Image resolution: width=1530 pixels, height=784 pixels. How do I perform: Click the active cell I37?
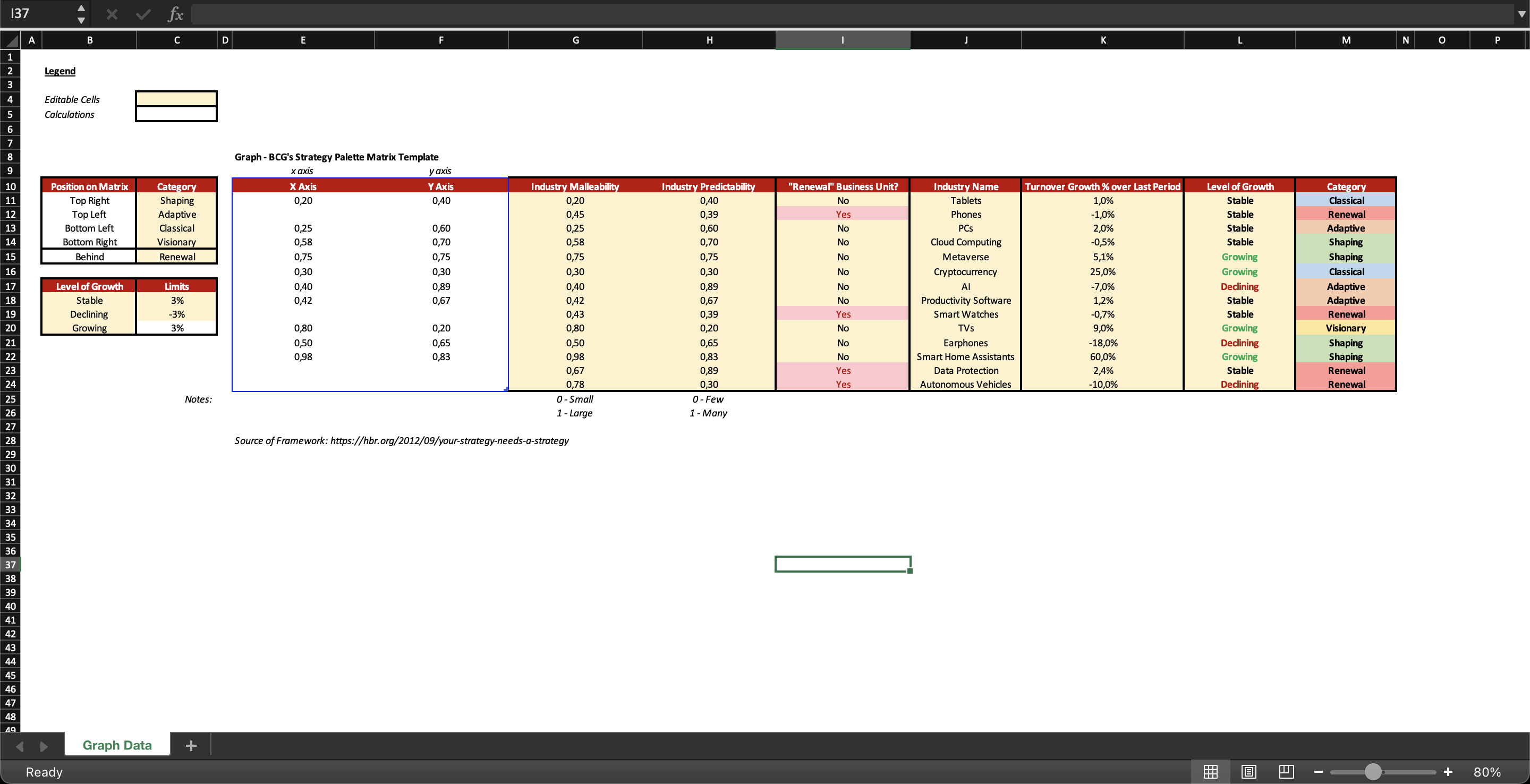(x=843, y=564)
